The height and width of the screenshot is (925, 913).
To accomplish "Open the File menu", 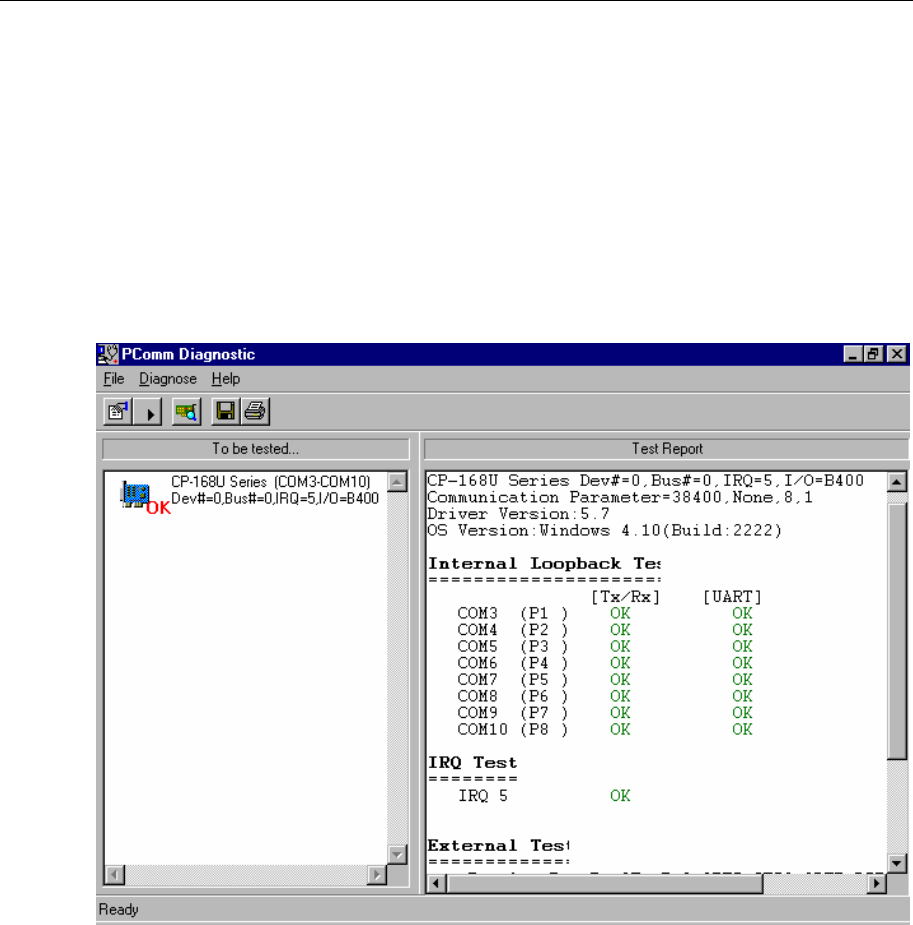I will click(114, 379).
